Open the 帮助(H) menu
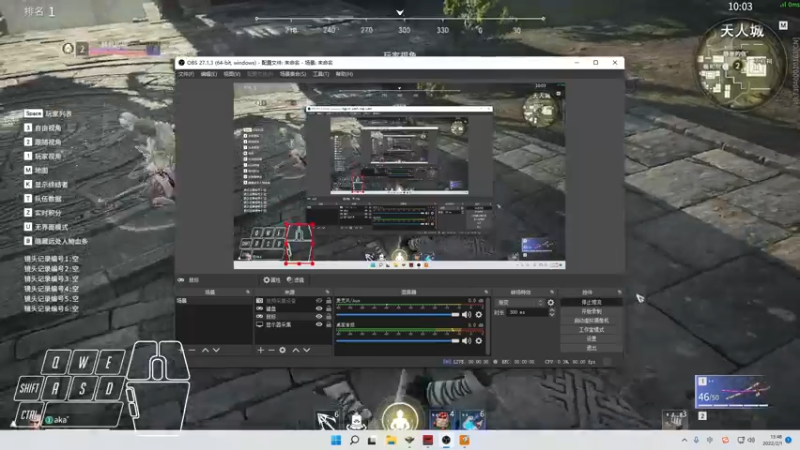Image resolution: width=800 pixels, height=450 pixels. coord(344,74)
